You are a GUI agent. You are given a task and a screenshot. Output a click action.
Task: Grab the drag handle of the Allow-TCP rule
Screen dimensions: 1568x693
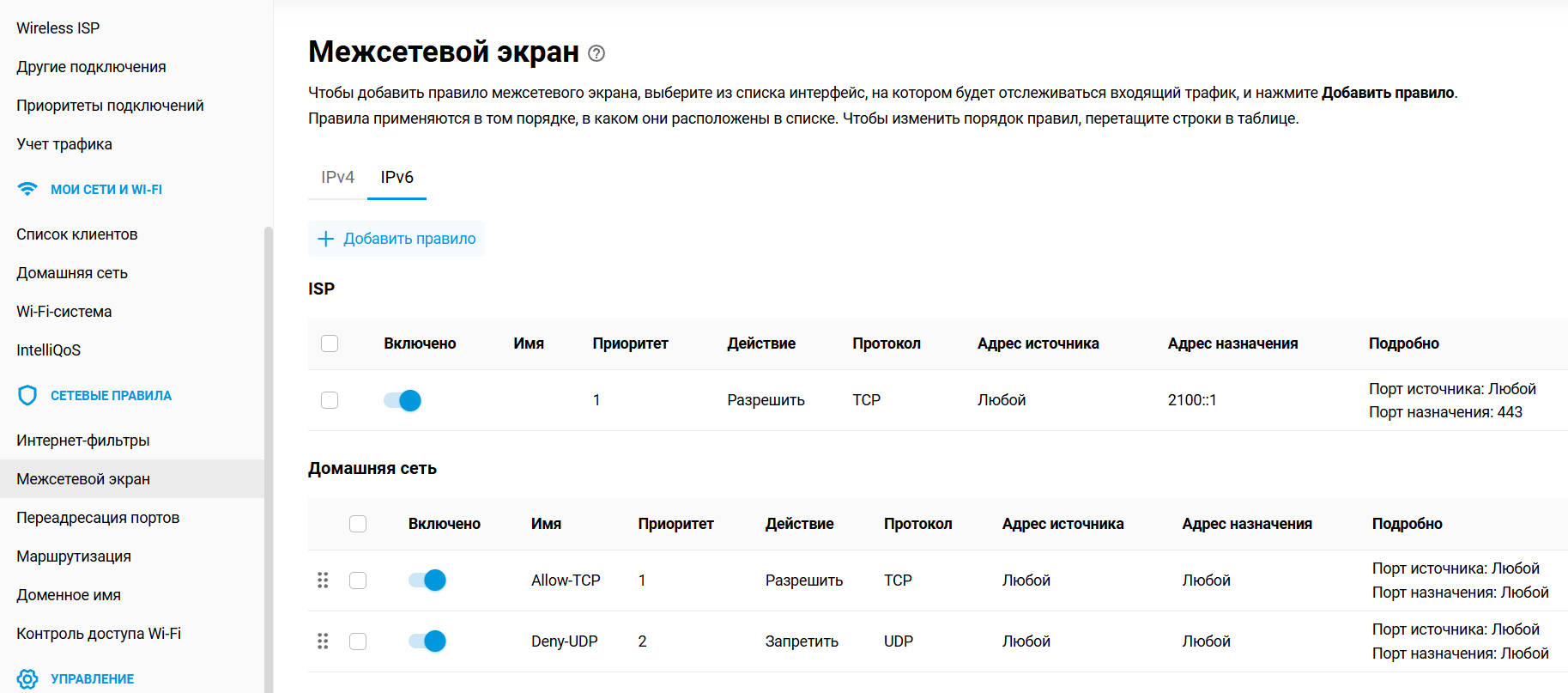(324, 580)
